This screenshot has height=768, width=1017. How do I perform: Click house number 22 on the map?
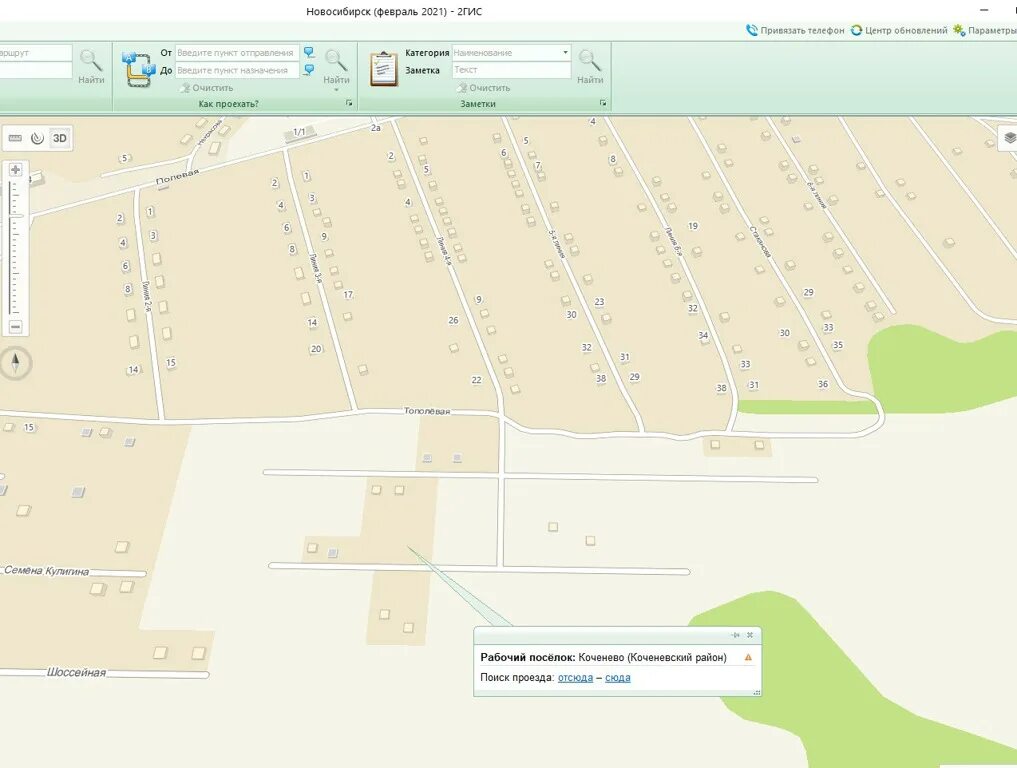[x=477, y=380]
